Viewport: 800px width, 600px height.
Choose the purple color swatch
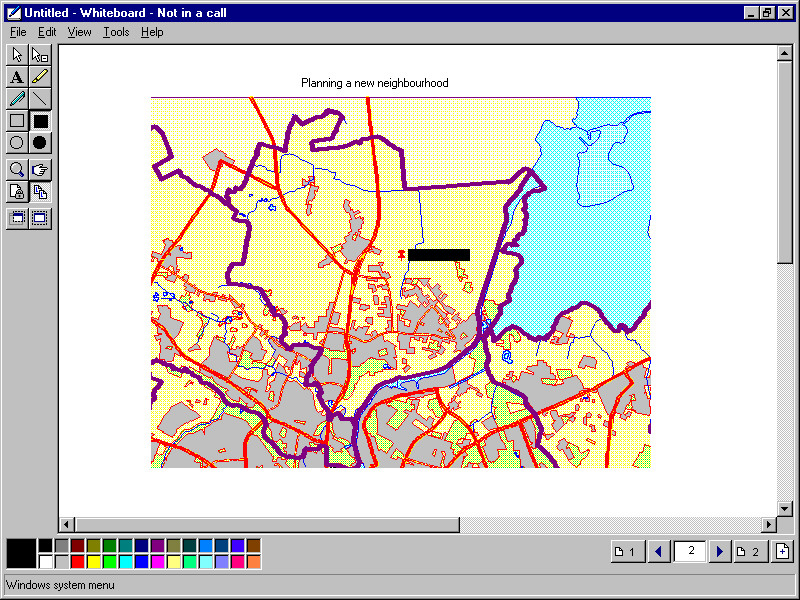[x=158, y=545]
